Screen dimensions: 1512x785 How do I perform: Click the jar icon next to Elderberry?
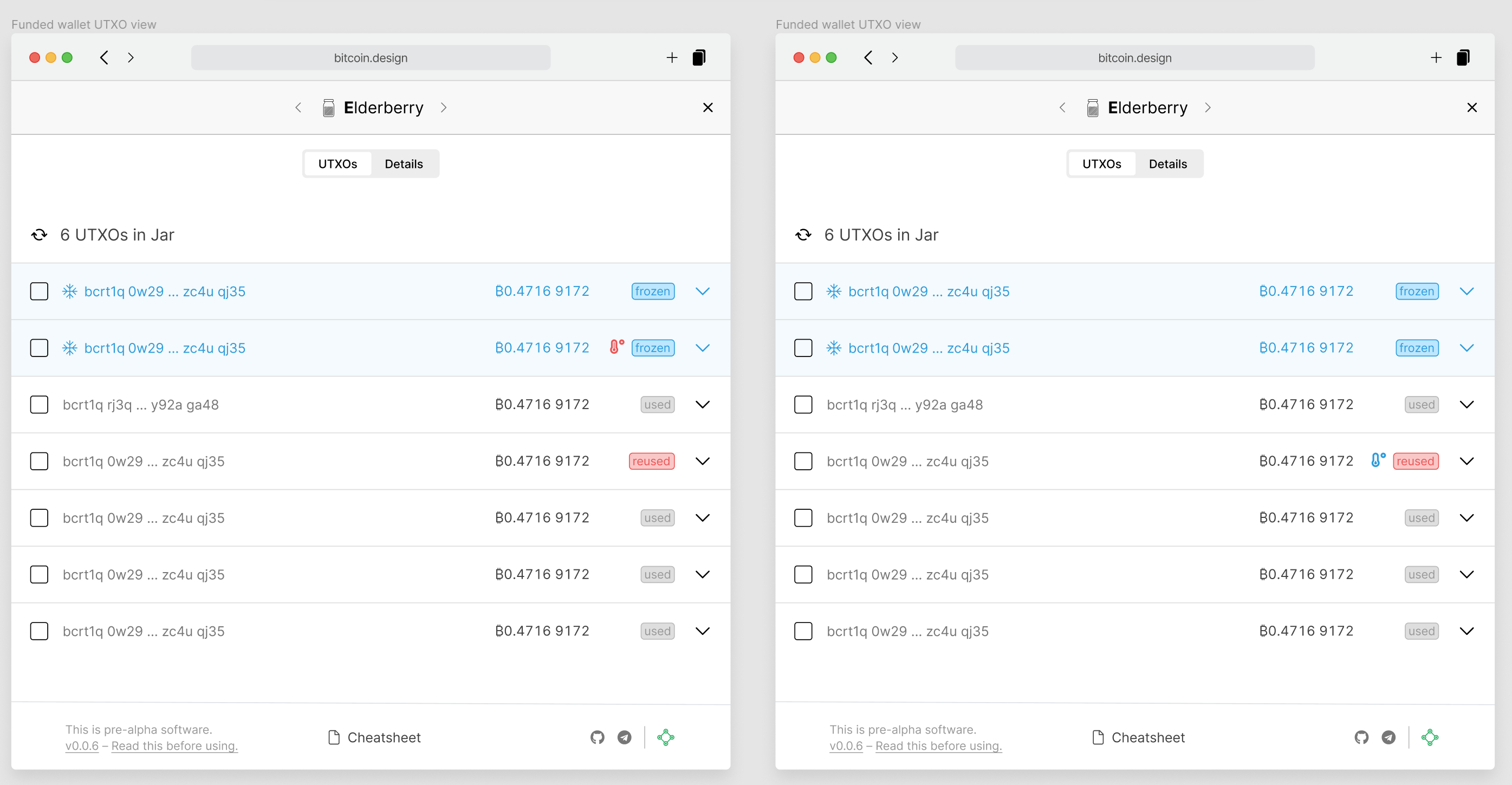tap(329, 107)
